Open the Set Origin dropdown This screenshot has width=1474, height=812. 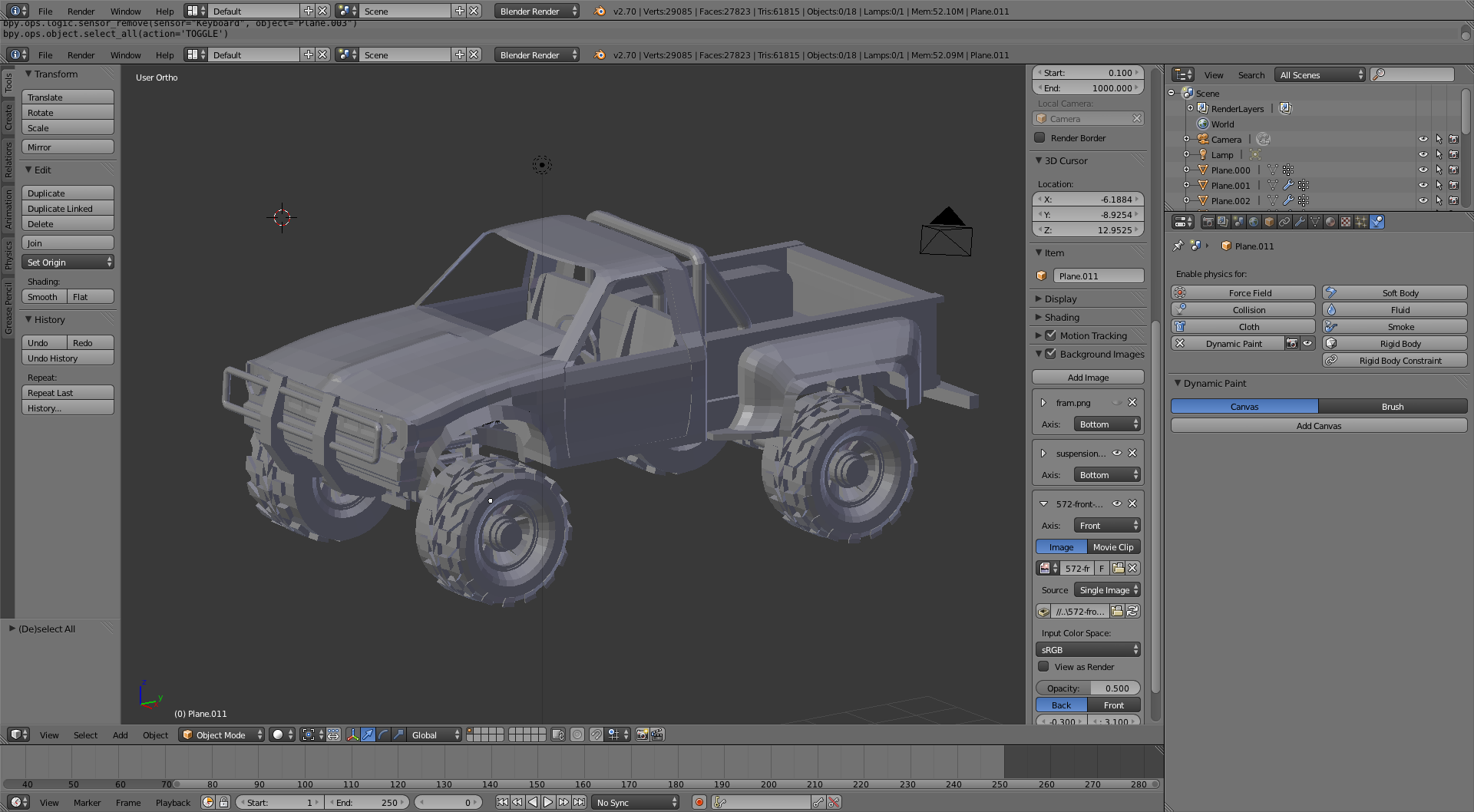point(68,262)
